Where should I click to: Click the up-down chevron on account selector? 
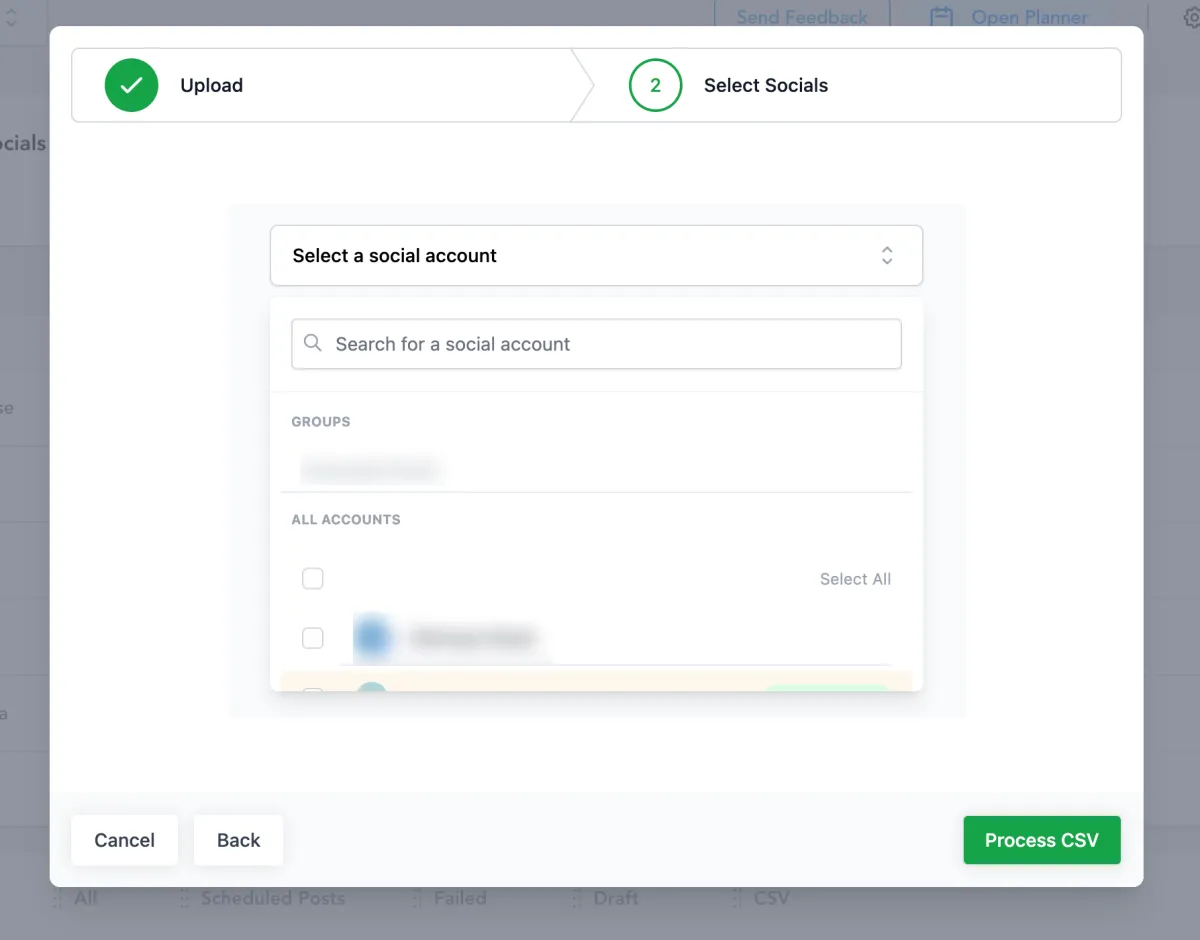(887, 255)
